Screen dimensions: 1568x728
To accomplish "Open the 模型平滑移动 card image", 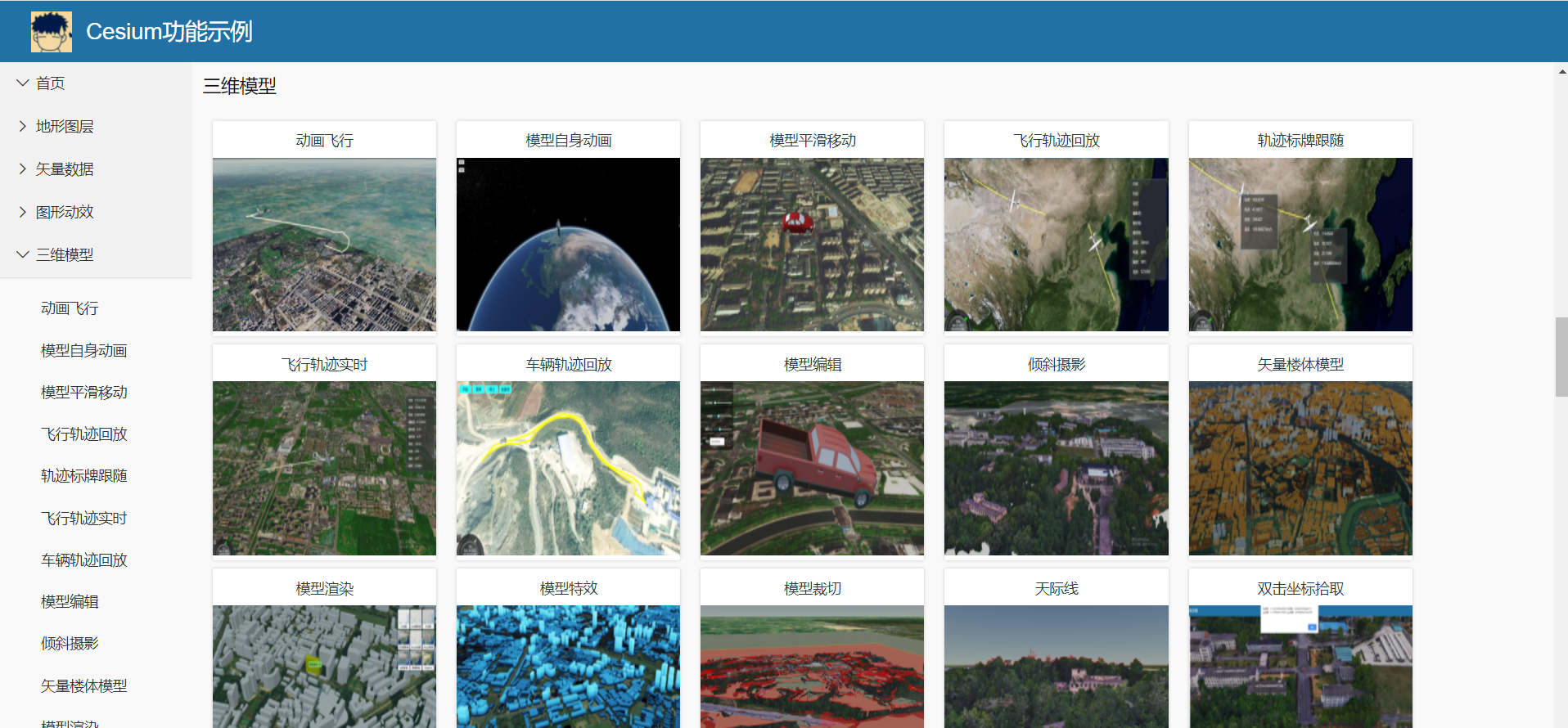I will click(812, 245).
